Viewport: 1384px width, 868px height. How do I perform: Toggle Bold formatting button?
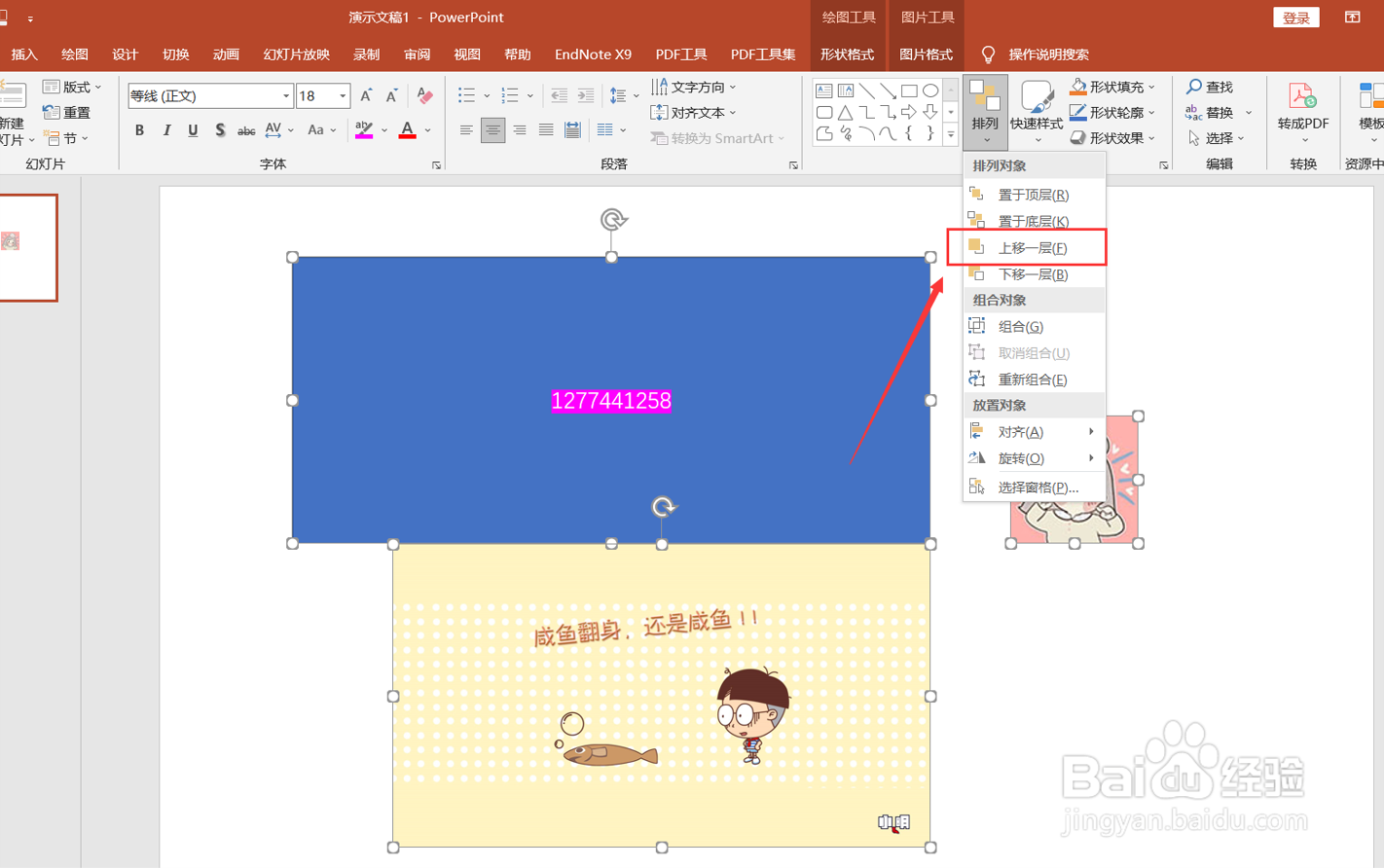(139, 129)
